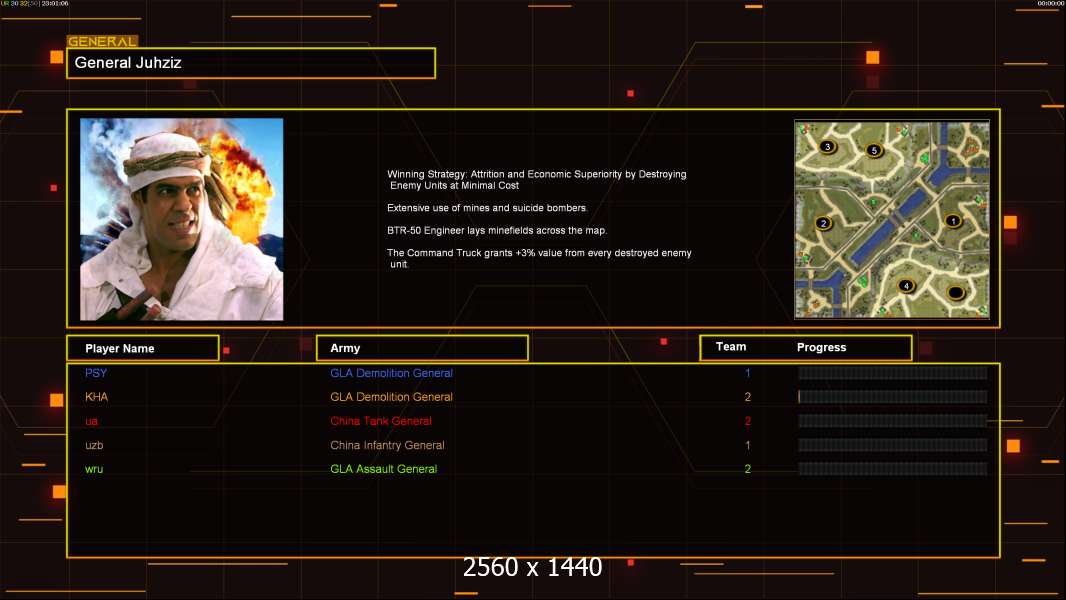Click the GLA Assault General army entry

(383, 469)
